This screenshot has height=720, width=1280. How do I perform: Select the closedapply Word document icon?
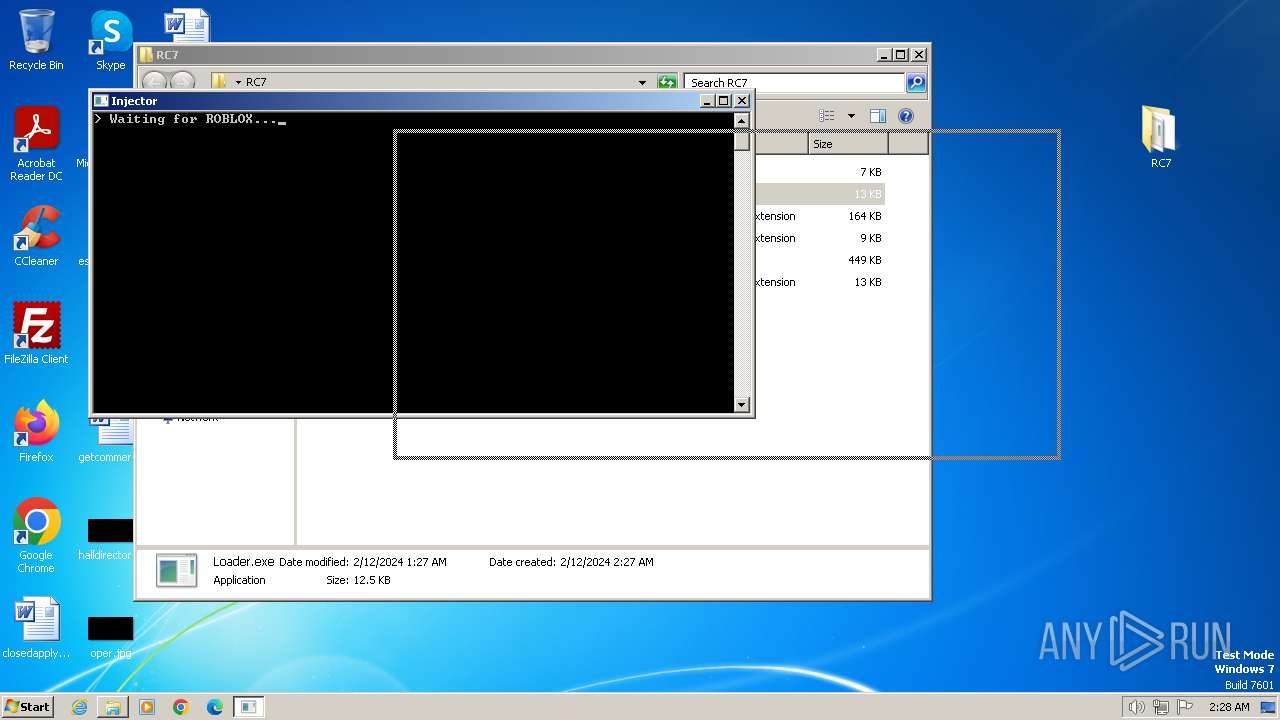(36, 628)
